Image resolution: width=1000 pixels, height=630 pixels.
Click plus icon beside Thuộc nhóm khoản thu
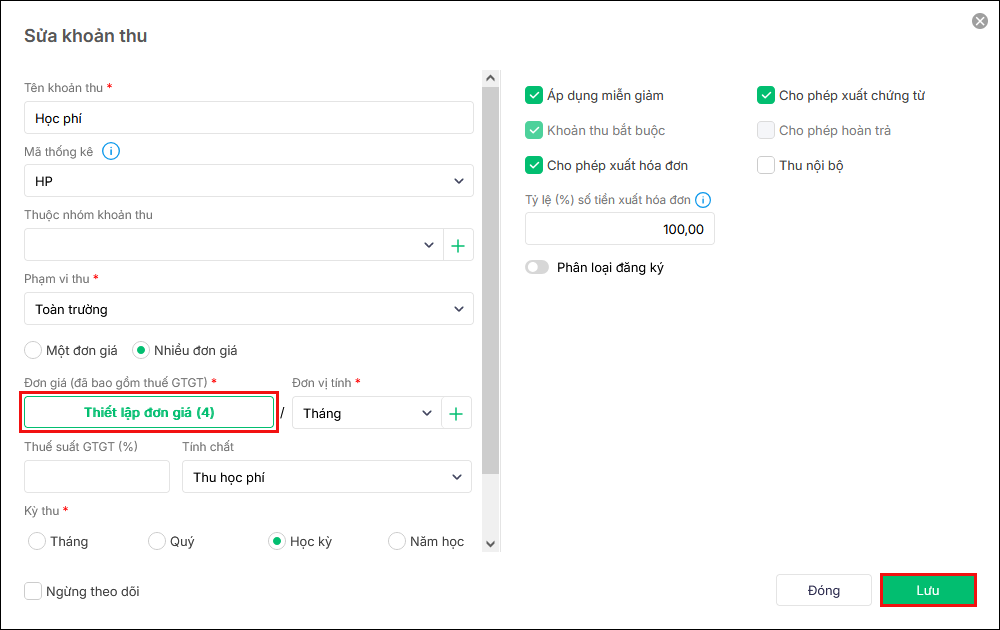coord(458,245)
